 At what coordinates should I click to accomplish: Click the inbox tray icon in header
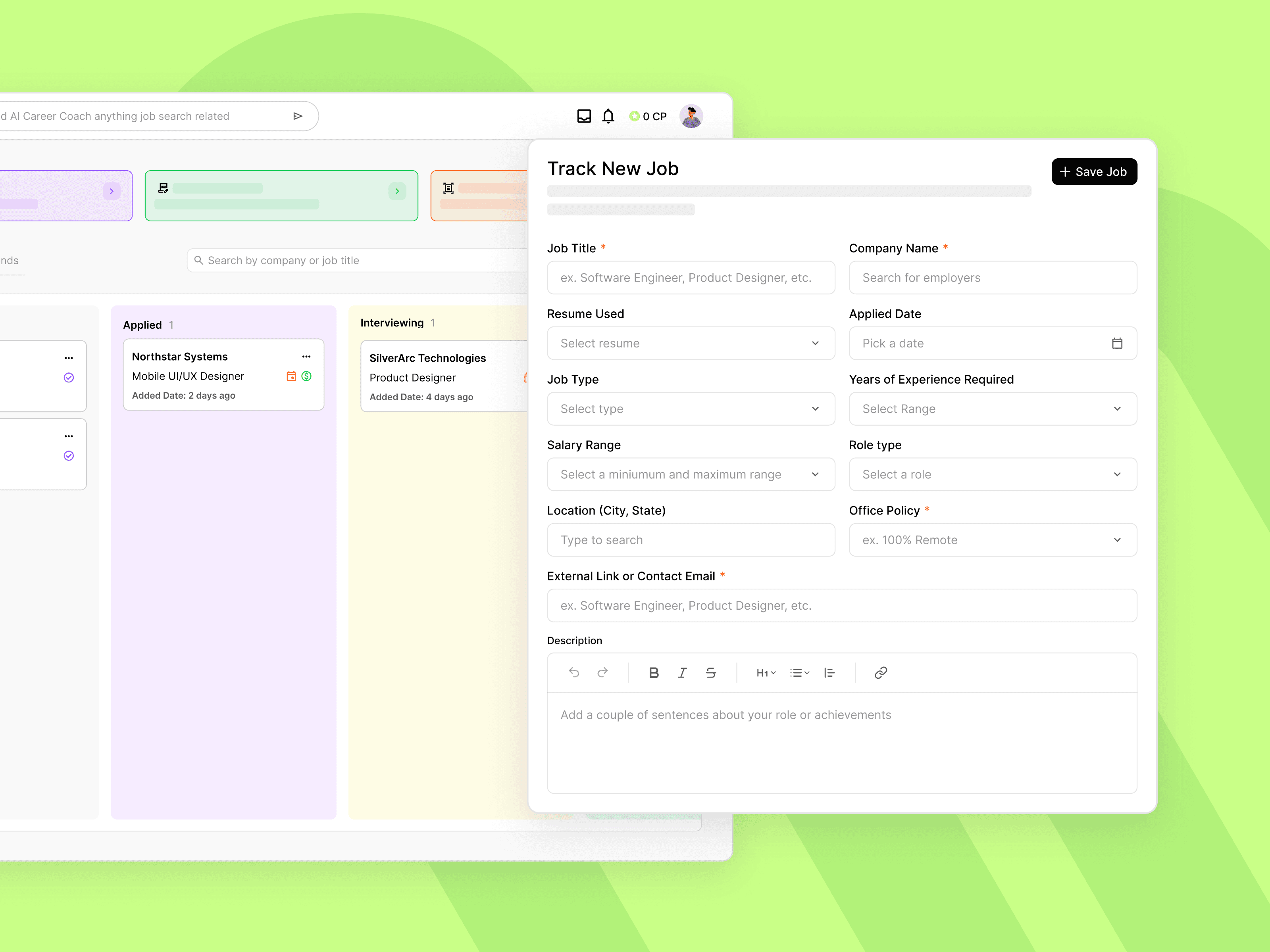[584, 117]
